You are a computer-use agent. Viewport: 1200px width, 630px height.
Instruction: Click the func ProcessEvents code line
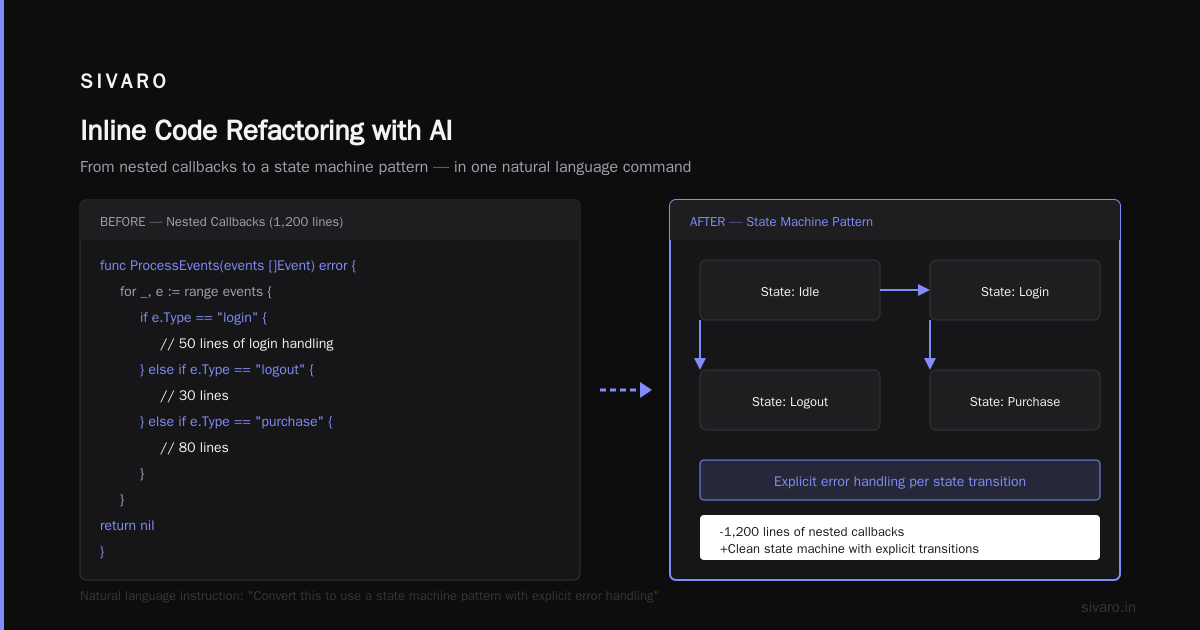point(228,266)
